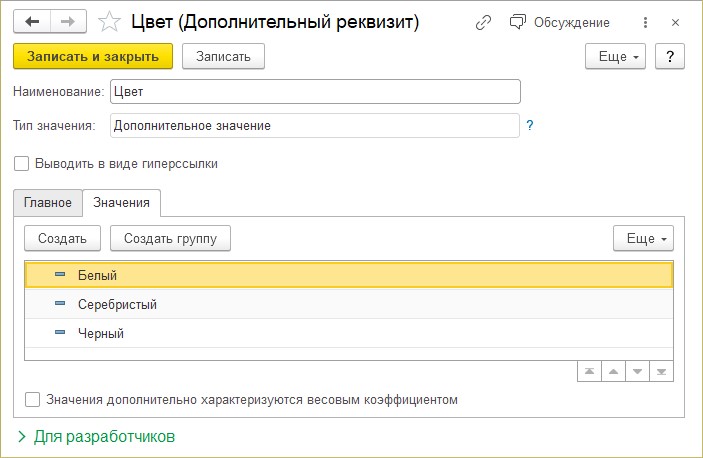Viewport: 703px width, 458px height.
Task: Move selected value up one position
Action: pyautogui.click(x=613, y=371)
